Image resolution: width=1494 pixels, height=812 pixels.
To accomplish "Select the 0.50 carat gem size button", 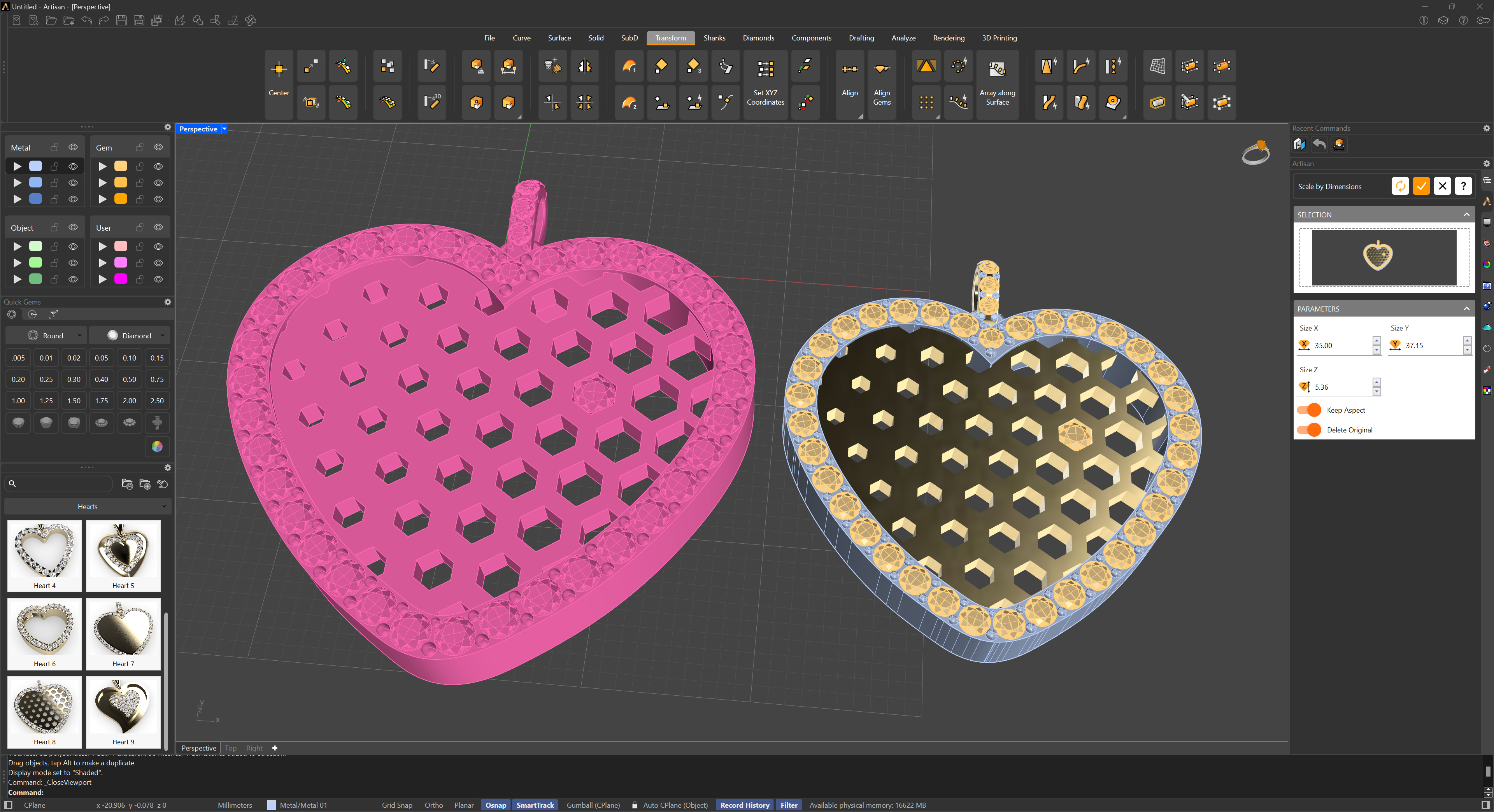I will tap(129, 379).
